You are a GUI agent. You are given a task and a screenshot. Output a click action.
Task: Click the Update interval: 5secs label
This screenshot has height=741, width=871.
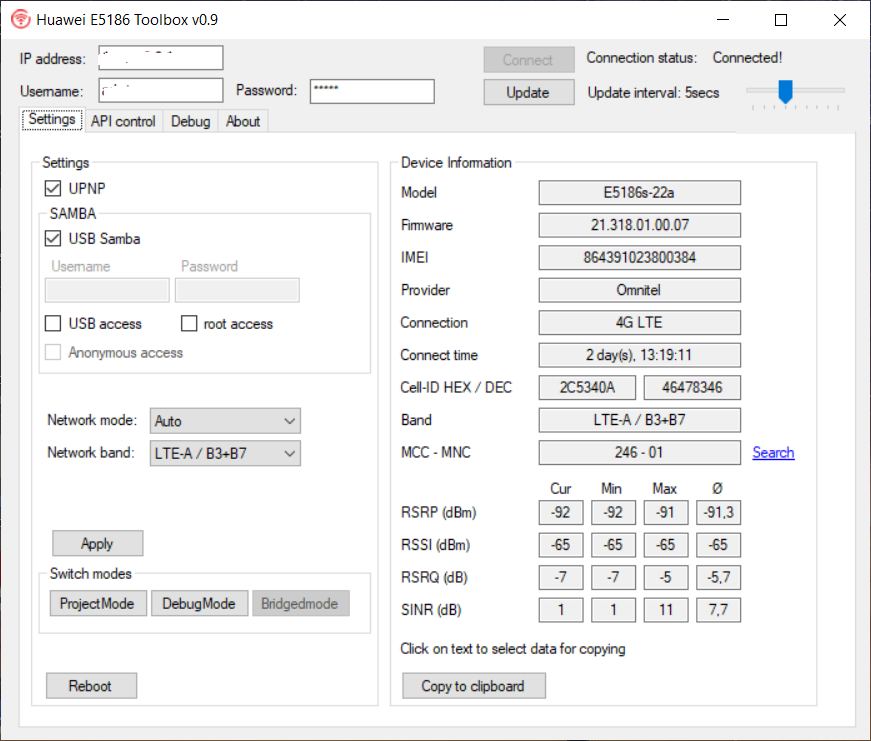[653, 93]
